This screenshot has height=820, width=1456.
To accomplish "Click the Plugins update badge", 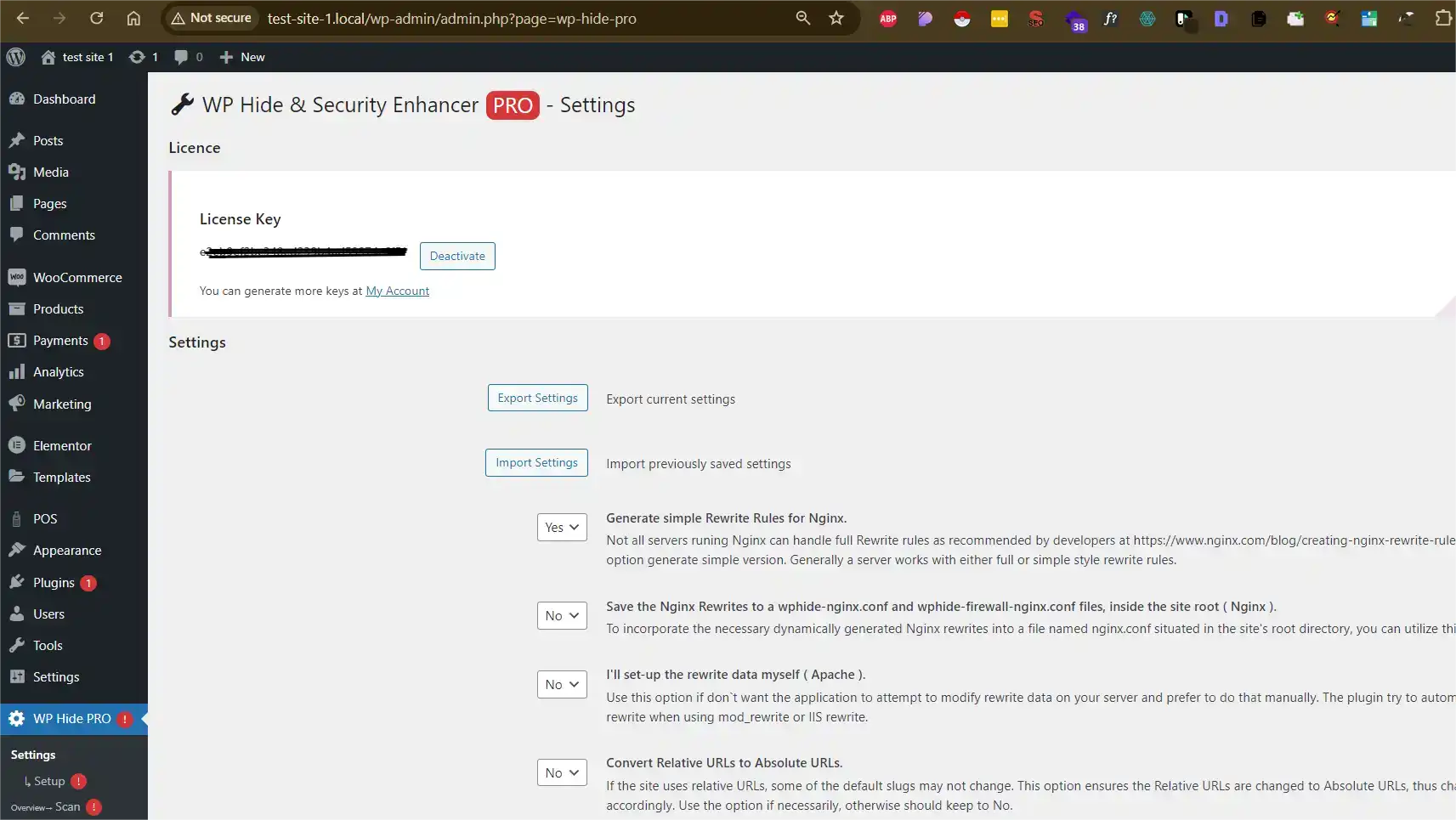I will pos(88,583).
